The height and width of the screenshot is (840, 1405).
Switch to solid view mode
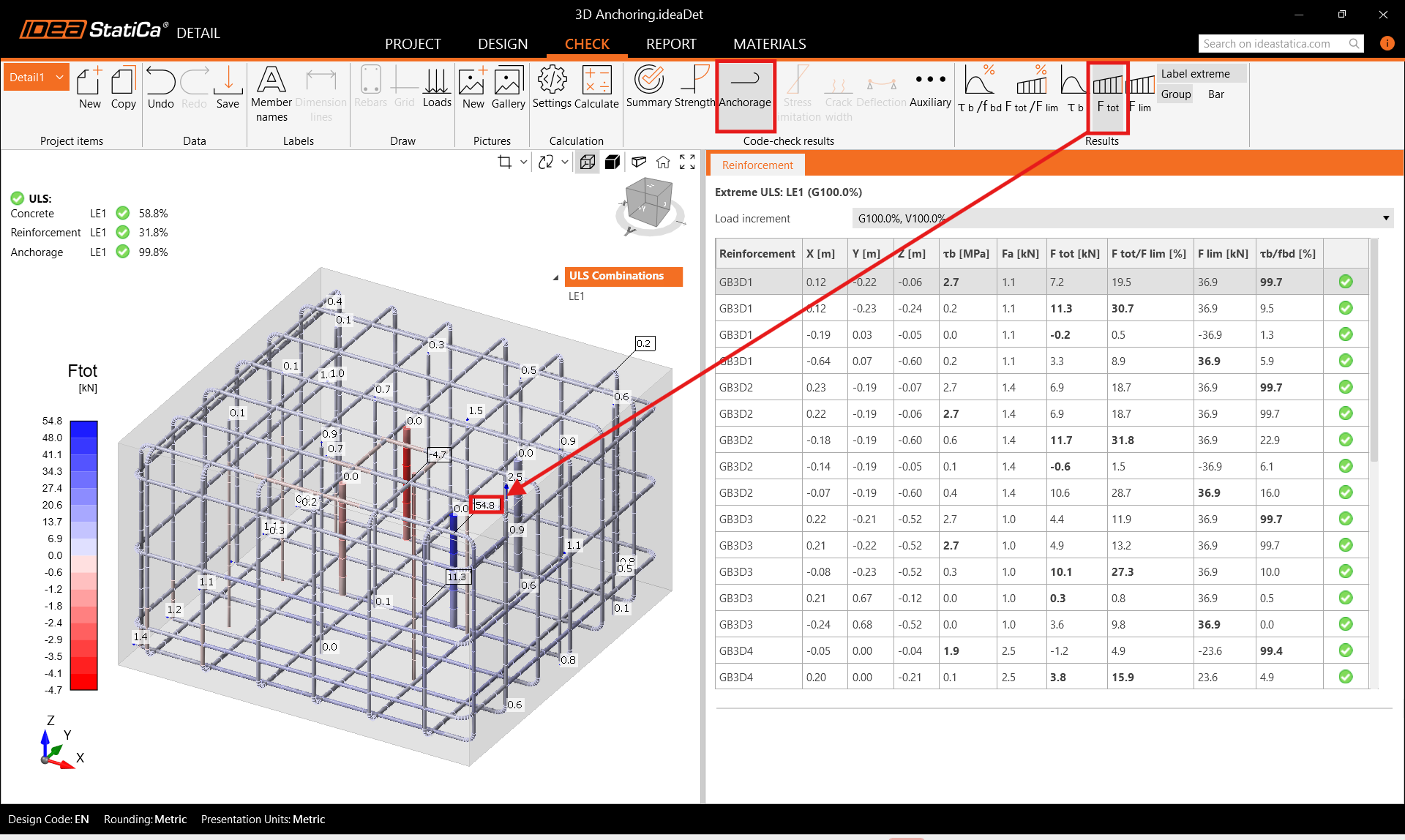point(612,162)
